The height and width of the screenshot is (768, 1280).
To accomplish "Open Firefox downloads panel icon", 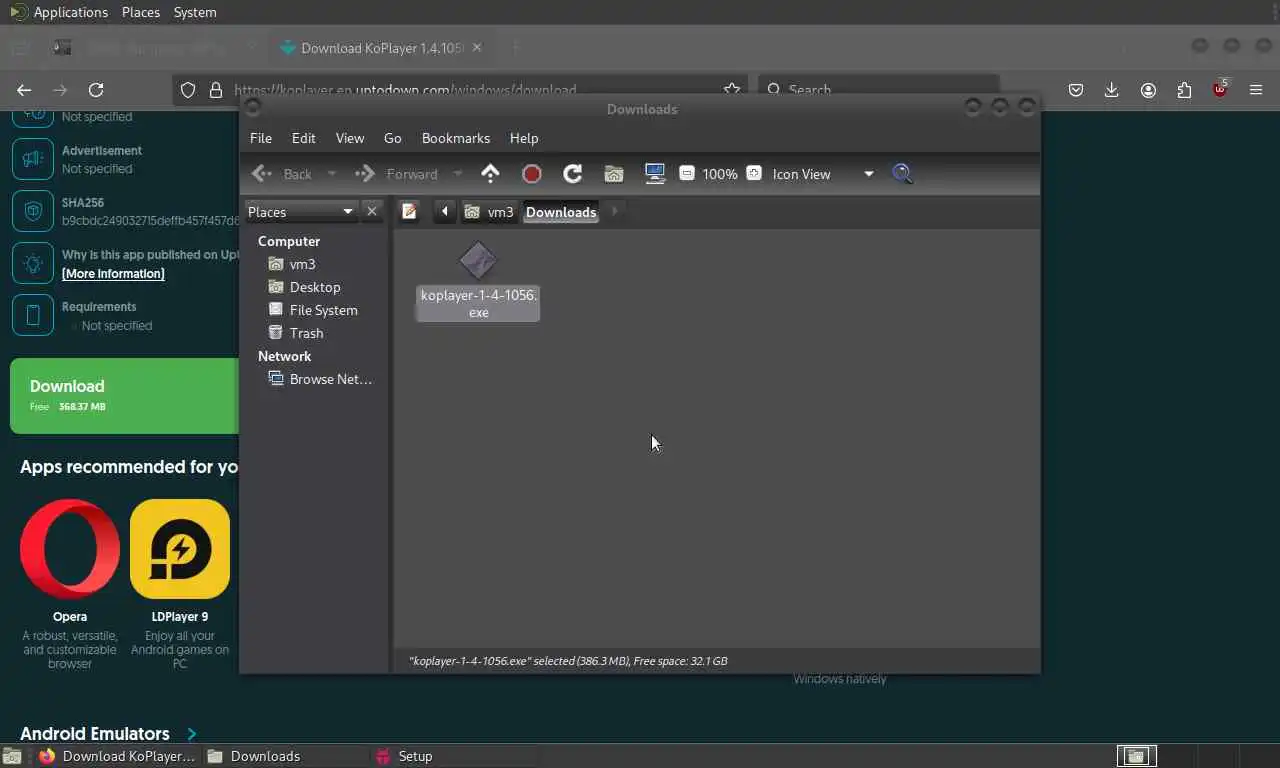I will (1112, 90).
